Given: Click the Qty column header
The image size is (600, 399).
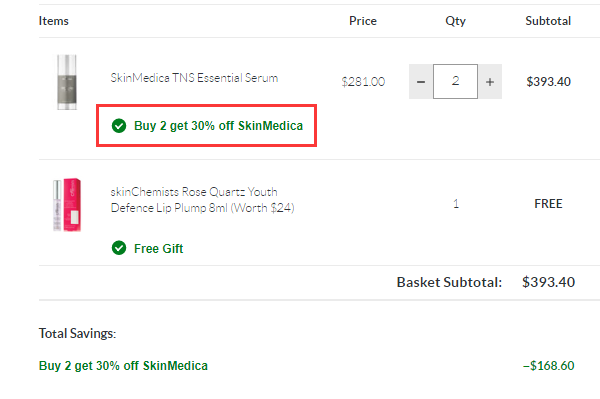Looking at the screenshot, I should [455, 21].
